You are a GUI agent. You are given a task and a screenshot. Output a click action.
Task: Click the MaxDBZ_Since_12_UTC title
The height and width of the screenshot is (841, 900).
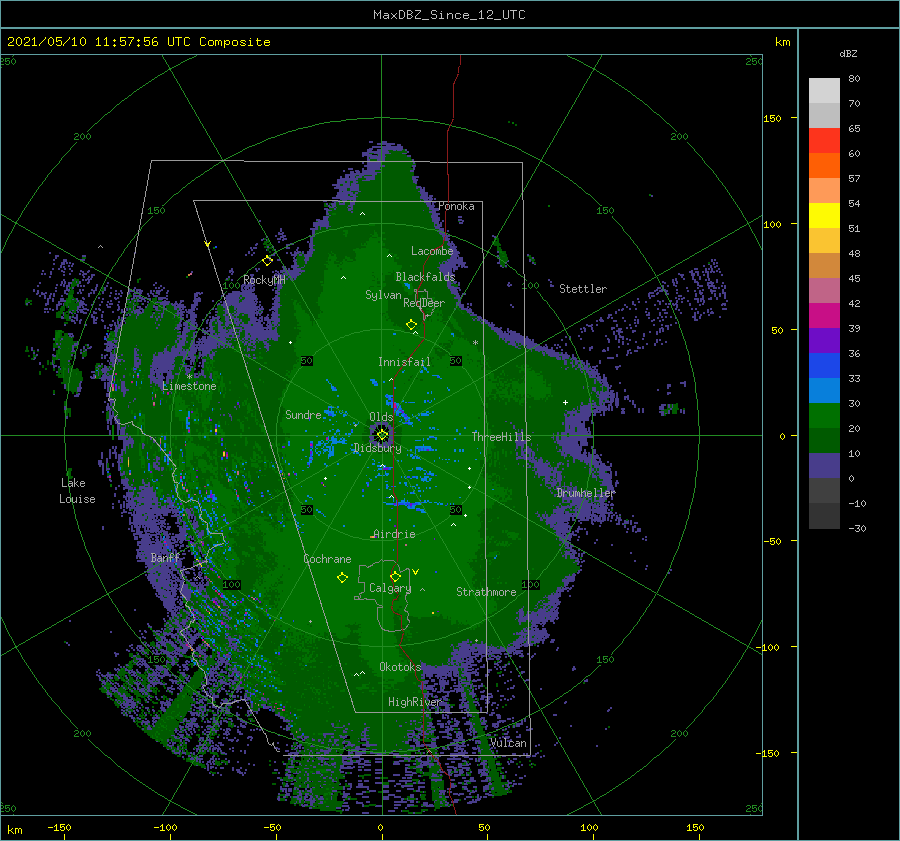pos(449,15)
